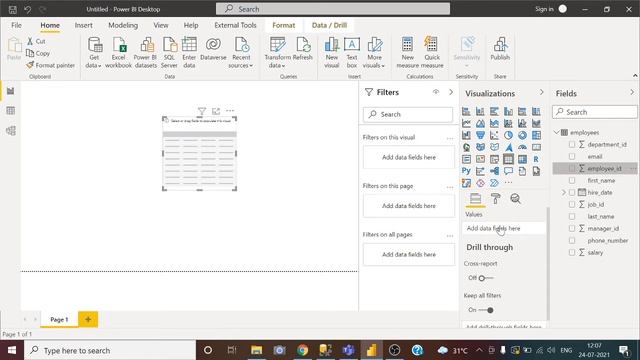This screenshot has width=640, height=360.
Task: Switch to the Insert ribbon tab
Action: point(84,25)
